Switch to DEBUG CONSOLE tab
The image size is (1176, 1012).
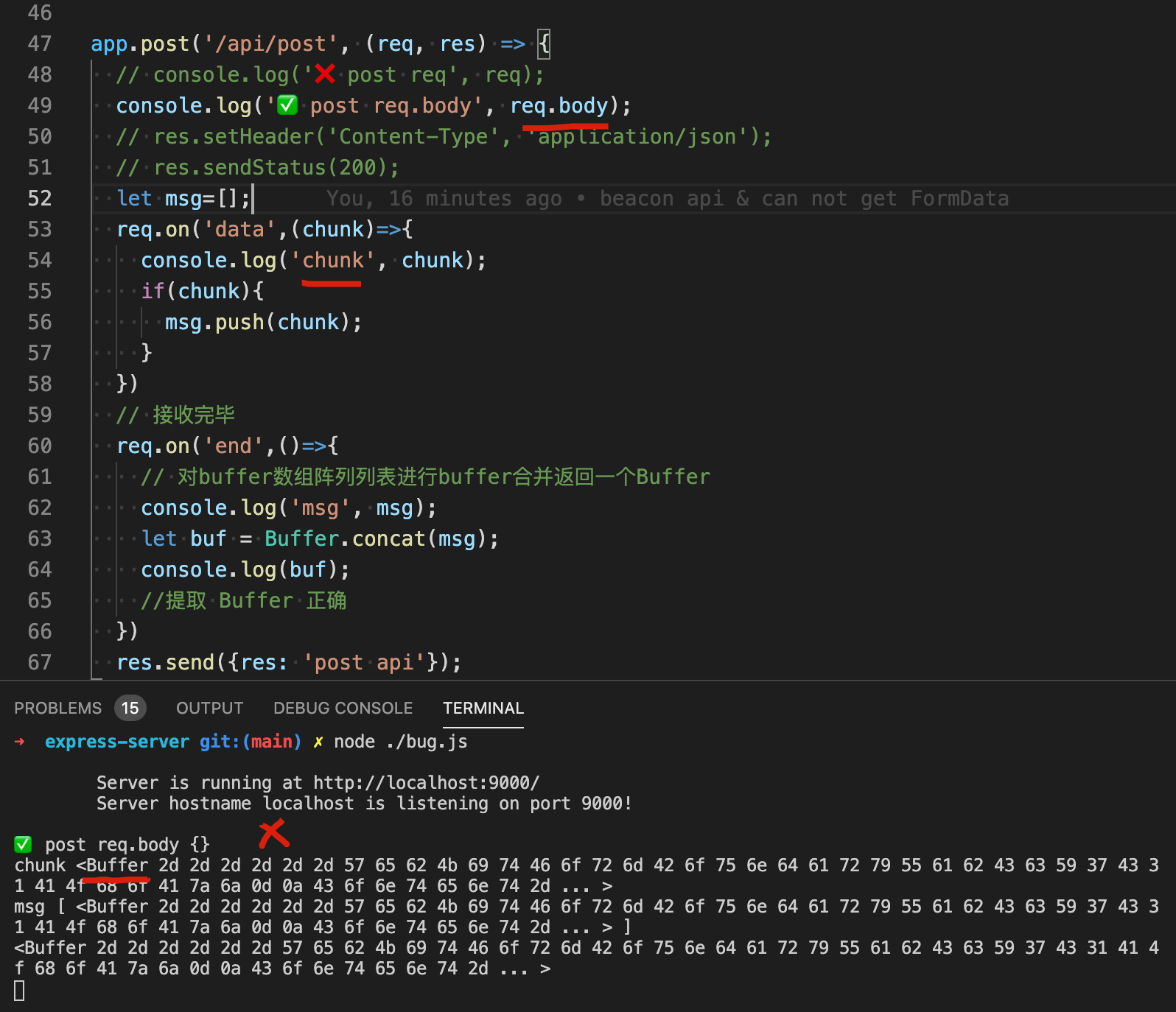(x=343, y=708)
